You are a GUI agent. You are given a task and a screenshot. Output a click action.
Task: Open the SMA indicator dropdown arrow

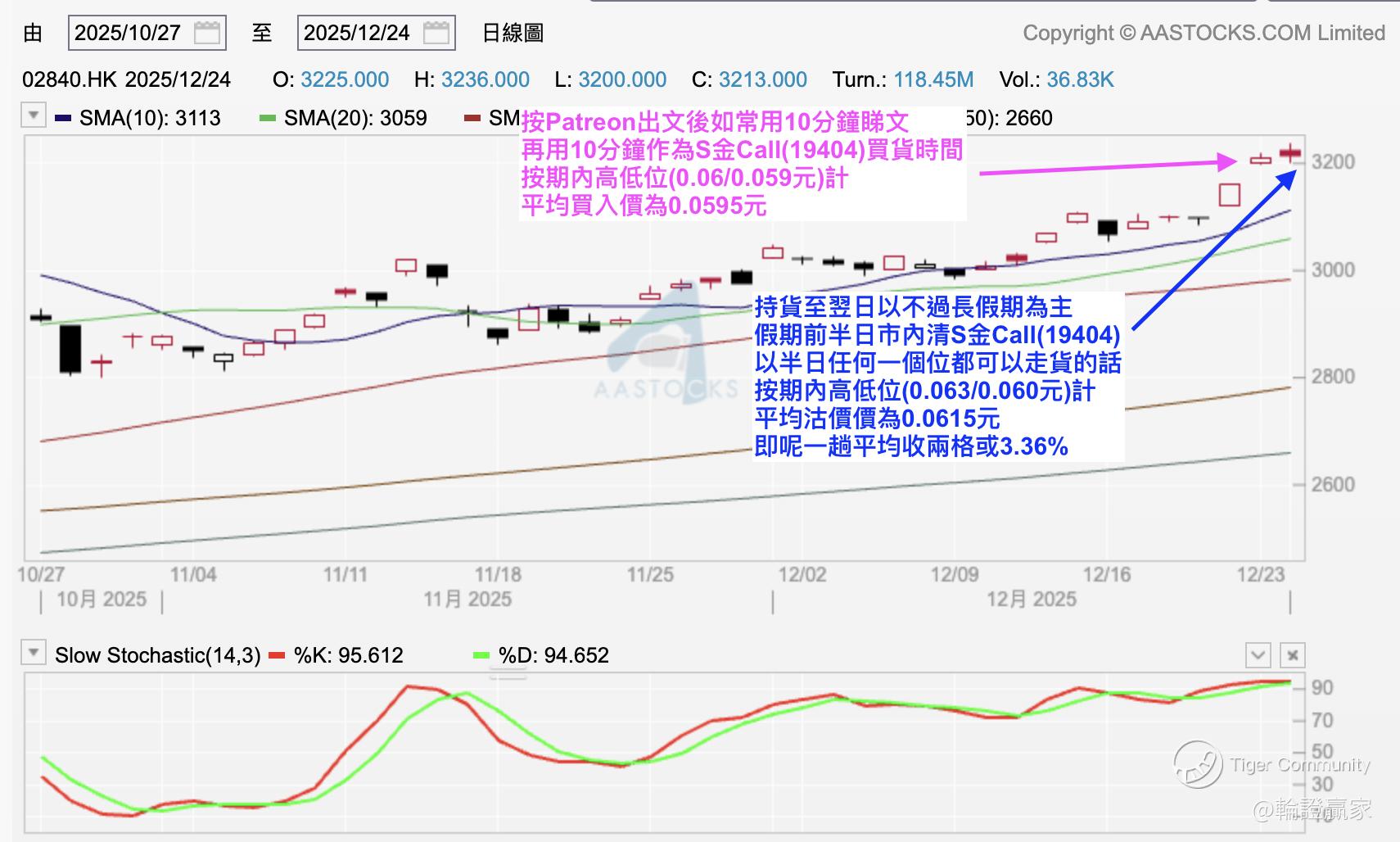[x=33, y=115]
